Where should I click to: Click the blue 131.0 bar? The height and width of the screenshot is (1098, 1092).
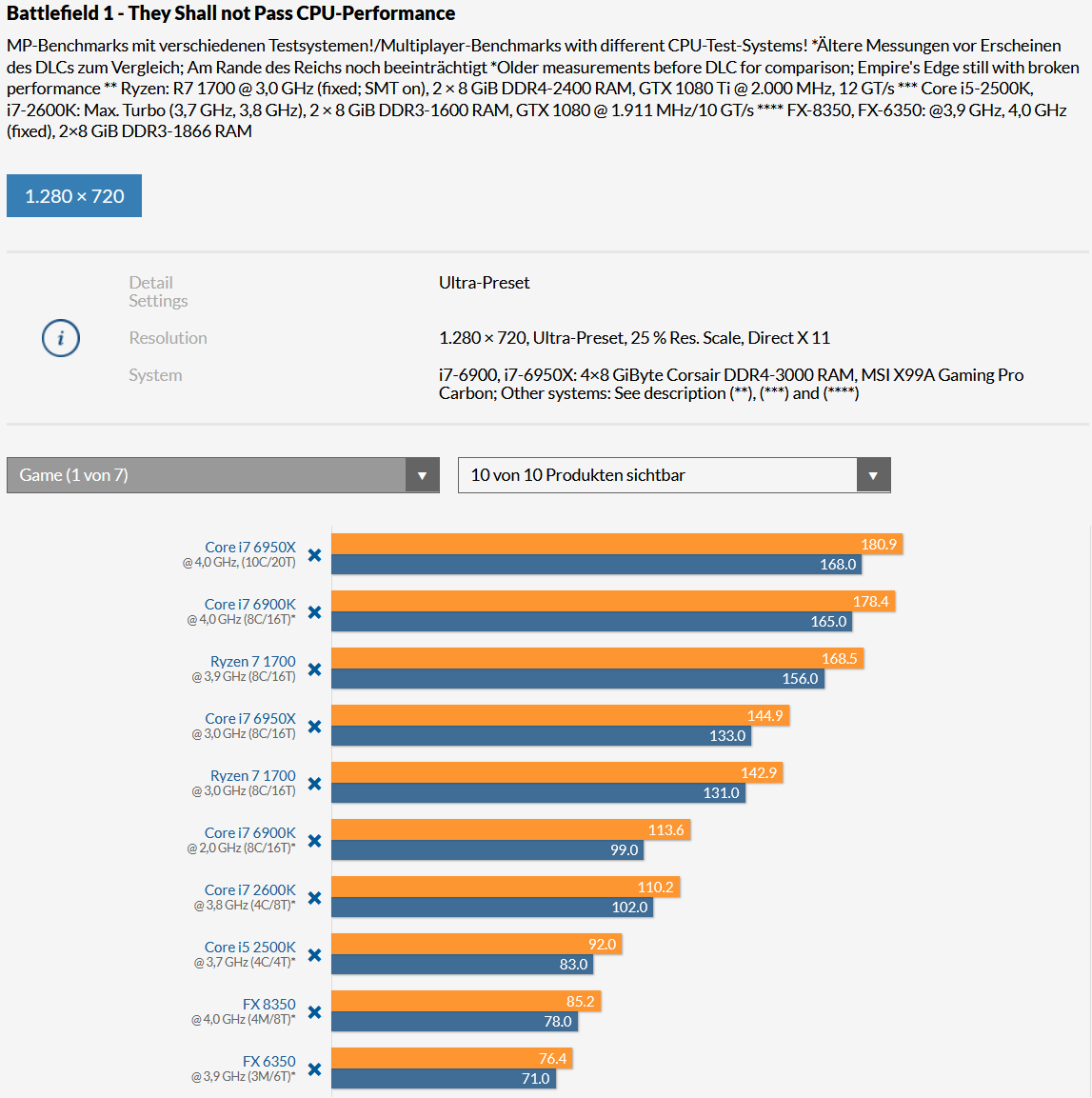point(538,792)
